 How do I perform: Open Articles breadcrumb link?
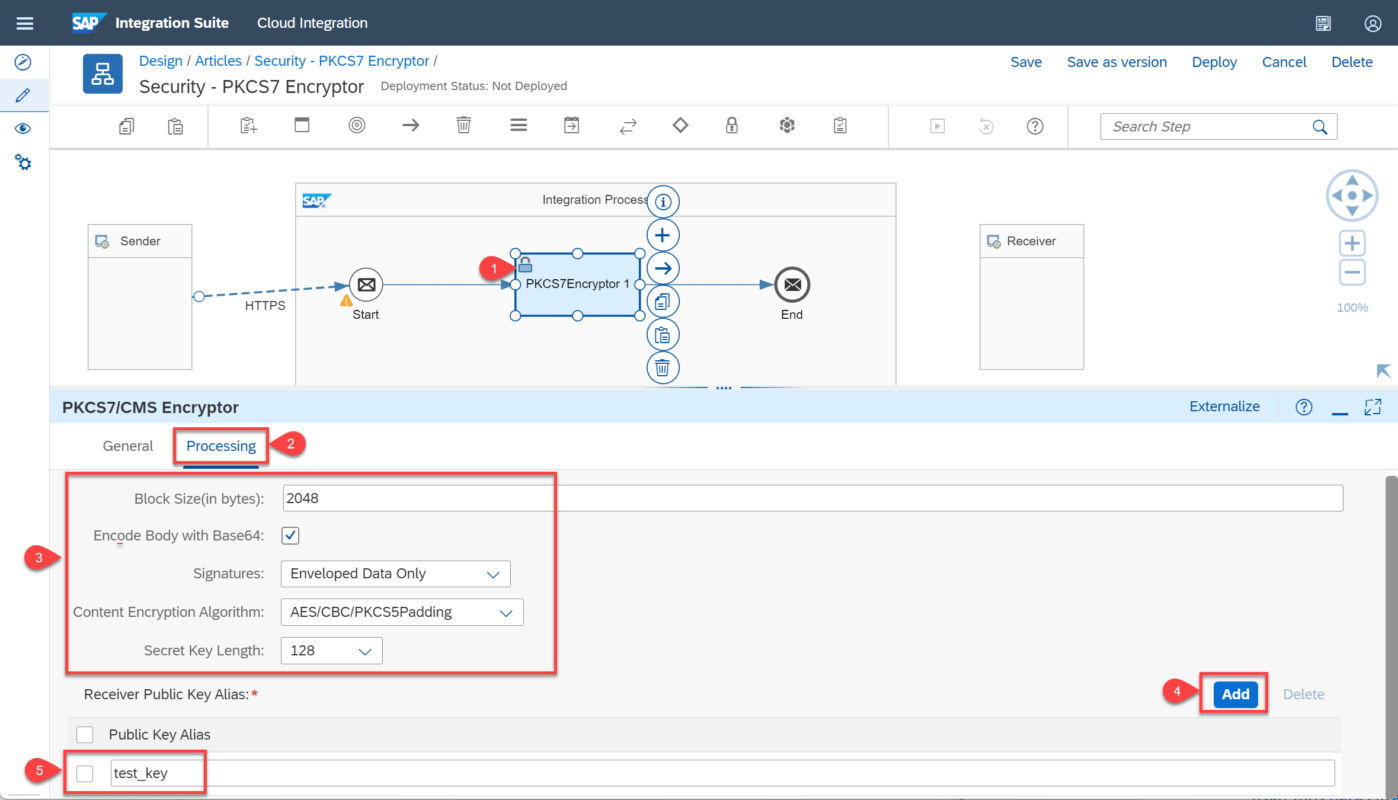tap(218, 61)
